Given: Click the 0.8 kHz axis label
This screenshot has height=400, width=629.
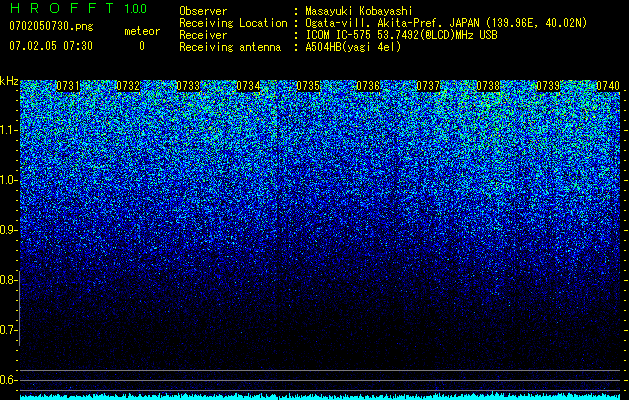Looking at the screenshot, I should tap(9, 280).
